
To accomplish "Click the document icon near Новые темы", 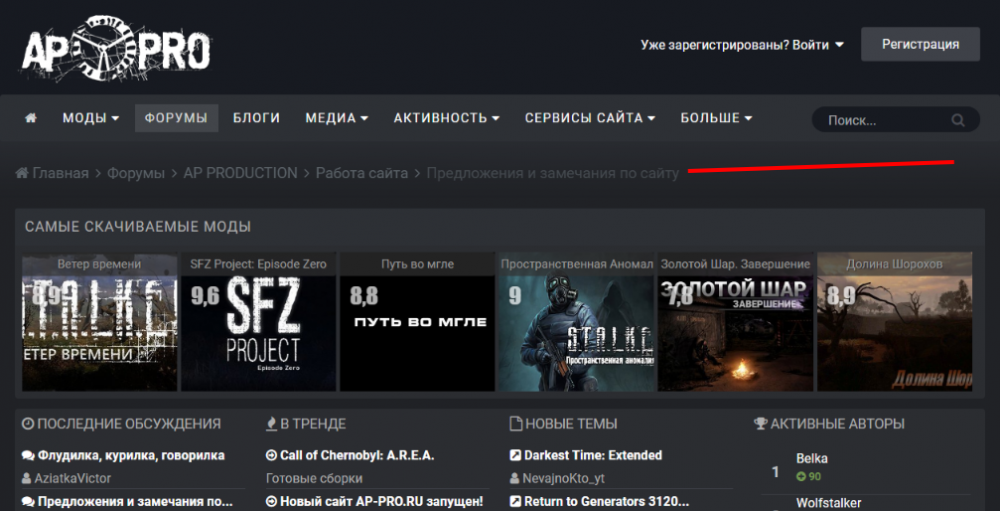I will [x=515, y=424].
